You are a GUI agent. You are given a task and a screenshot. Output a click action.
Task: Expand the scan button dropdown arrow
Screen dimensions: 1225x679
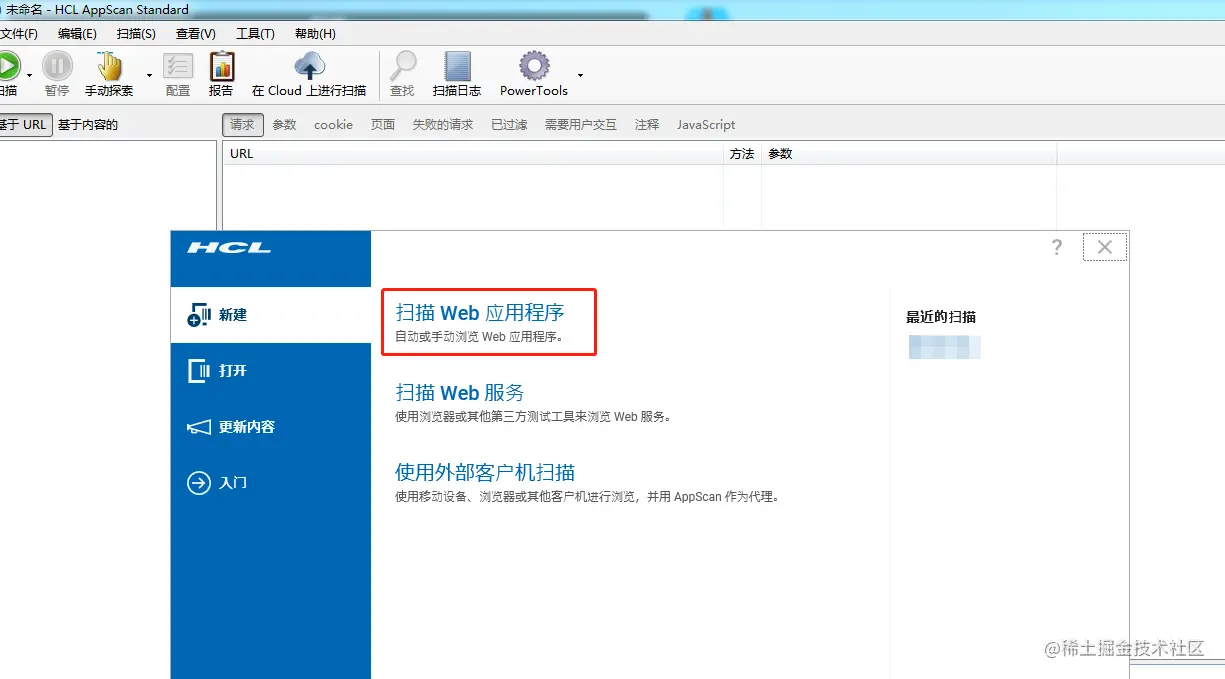(29, 75)
